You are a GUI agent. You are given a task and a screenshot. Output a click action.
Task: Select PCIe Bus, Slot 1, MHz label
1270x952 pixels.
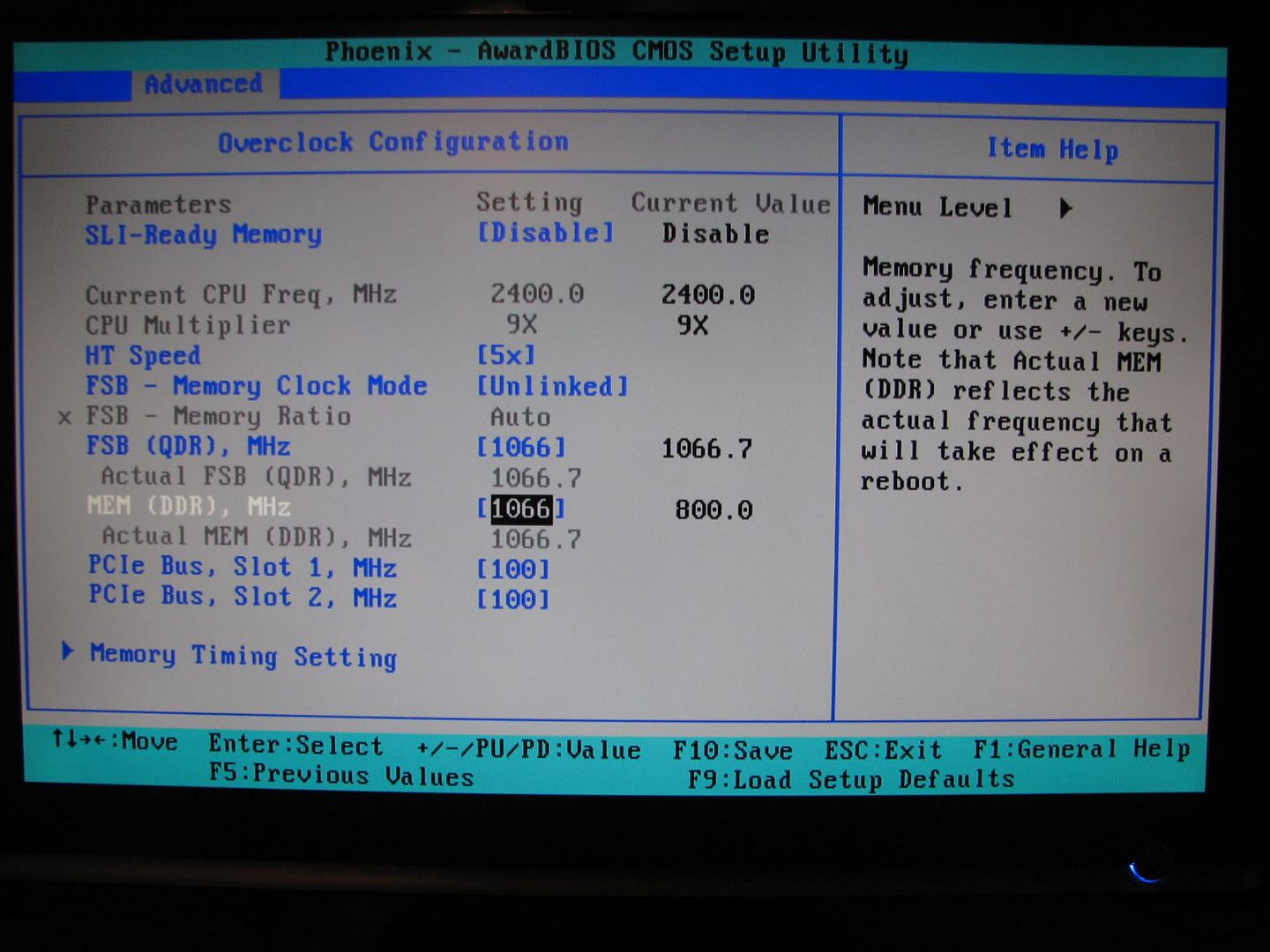tap(243, 567)
